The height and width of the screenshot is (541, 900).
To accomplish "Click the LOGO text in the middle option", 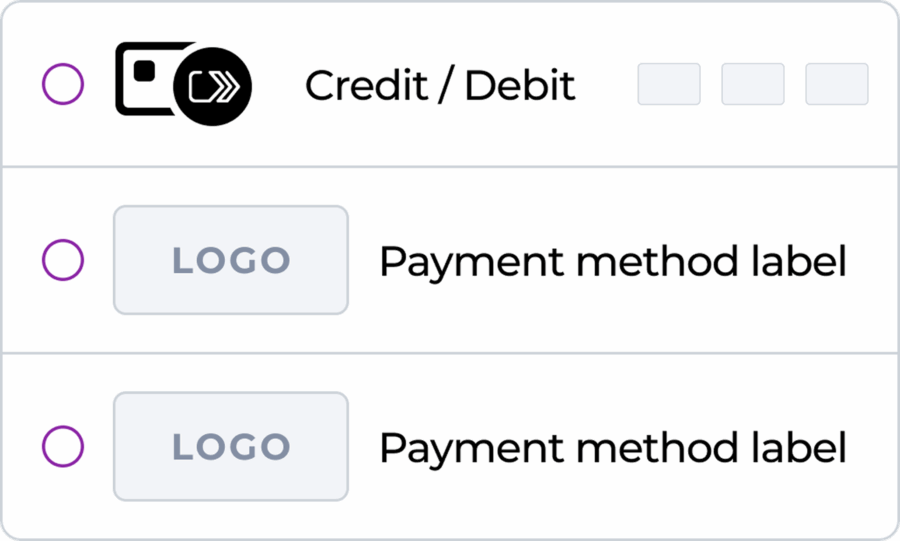I will (231, 260).
